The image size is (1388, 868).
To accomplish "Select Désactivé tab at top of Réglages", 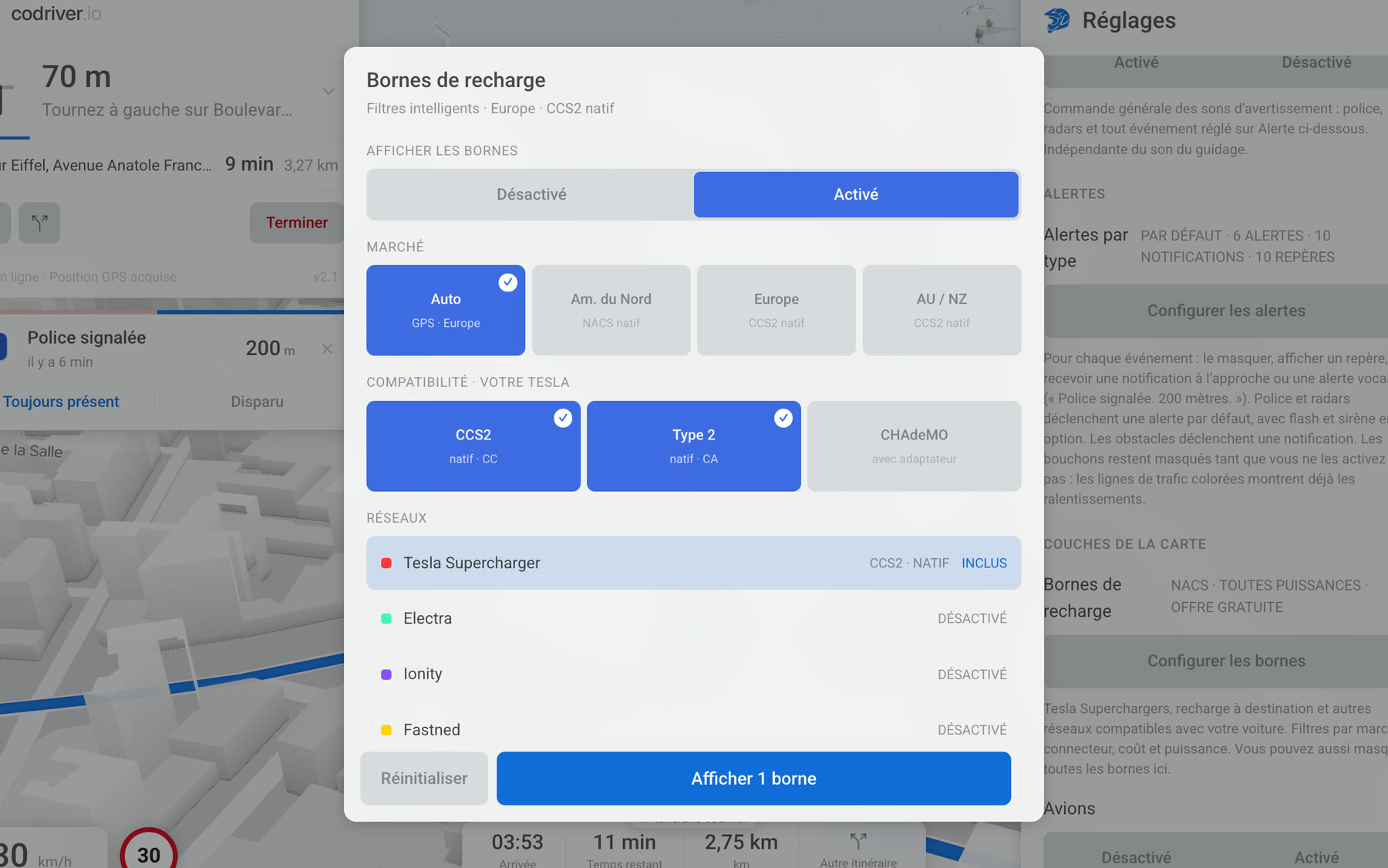I will pos(1316,62).
